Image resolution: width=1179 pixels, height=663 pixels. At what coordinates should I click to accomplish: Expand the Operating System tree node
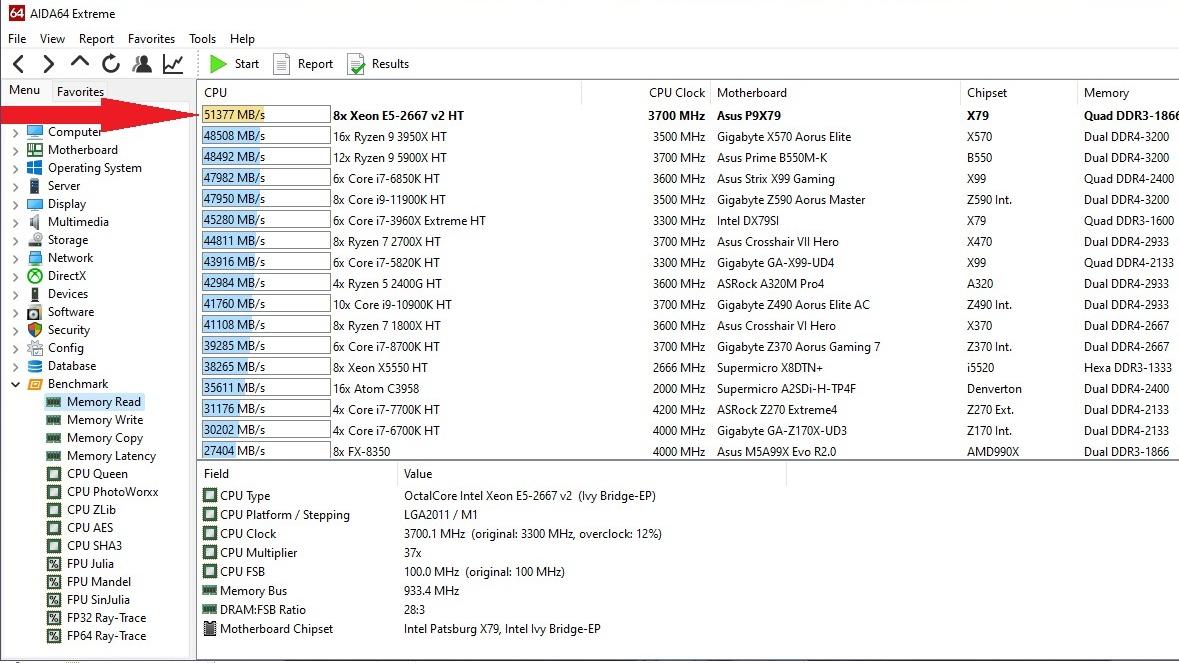pos(15,168)
